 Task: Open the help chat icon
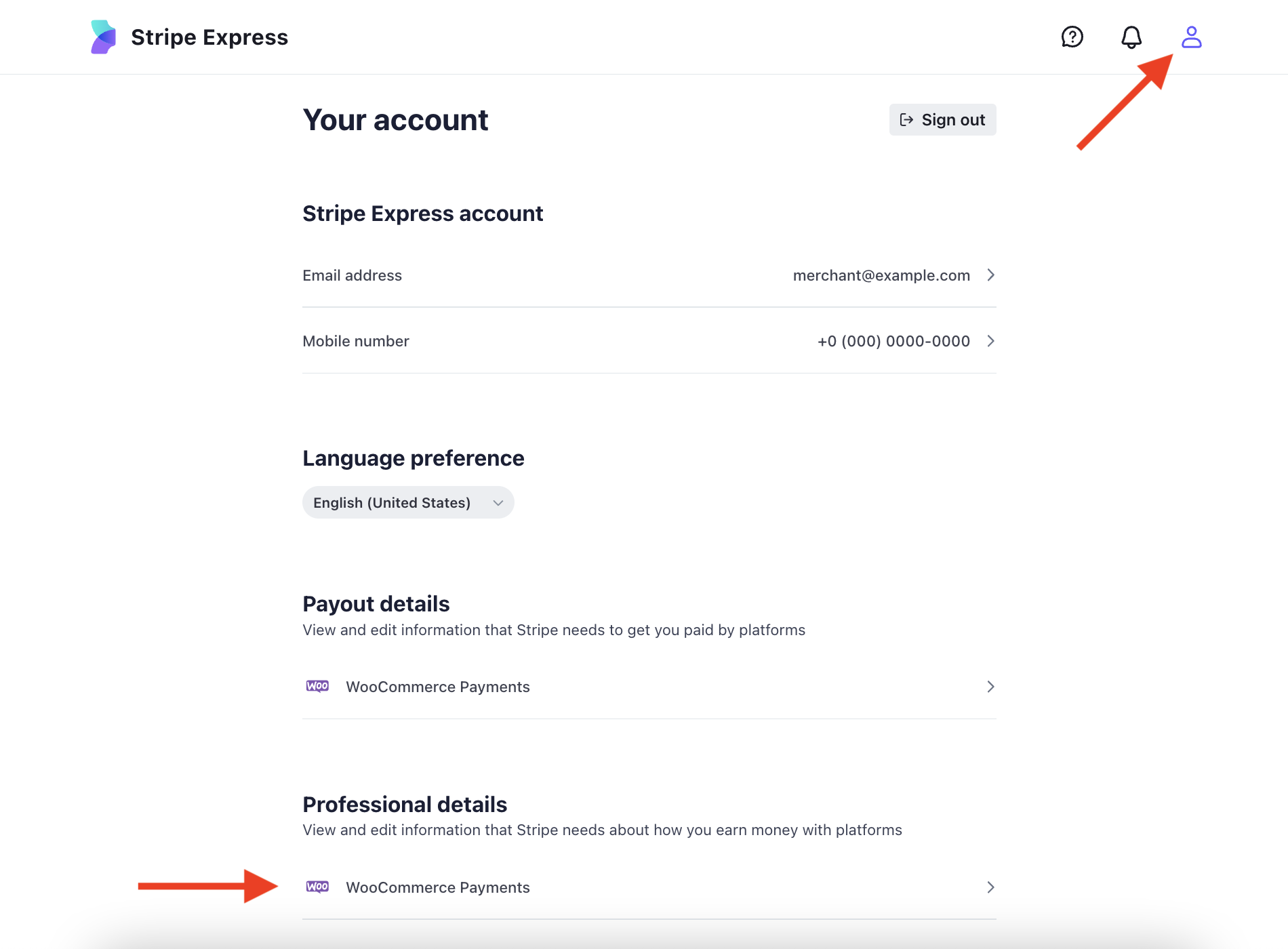[x=1072, y=37]
